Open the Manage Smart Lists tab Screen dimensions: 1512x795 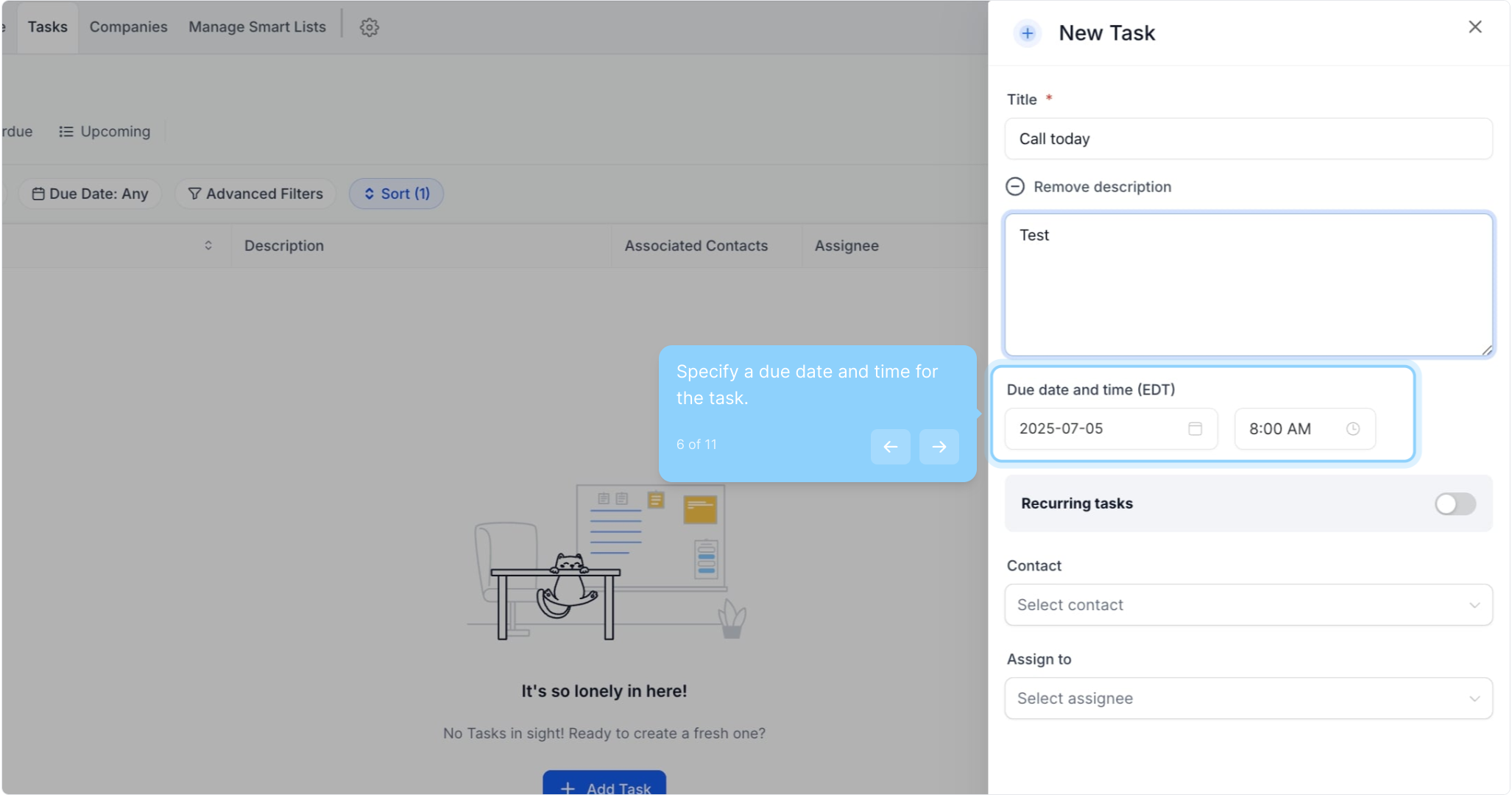(x=257, y=27)
